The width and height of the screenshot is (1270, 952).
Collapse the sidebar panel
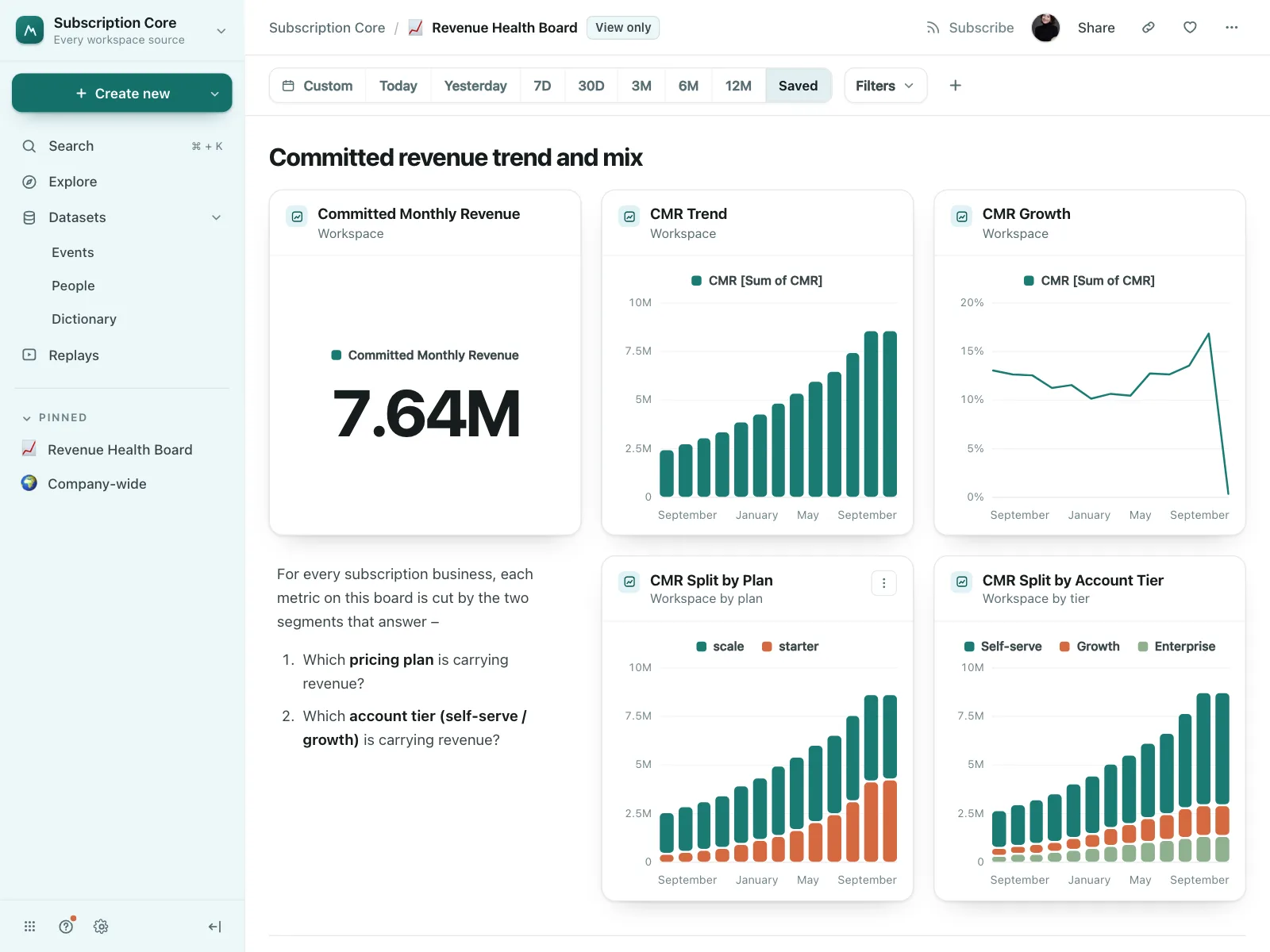tap(214, 927)
